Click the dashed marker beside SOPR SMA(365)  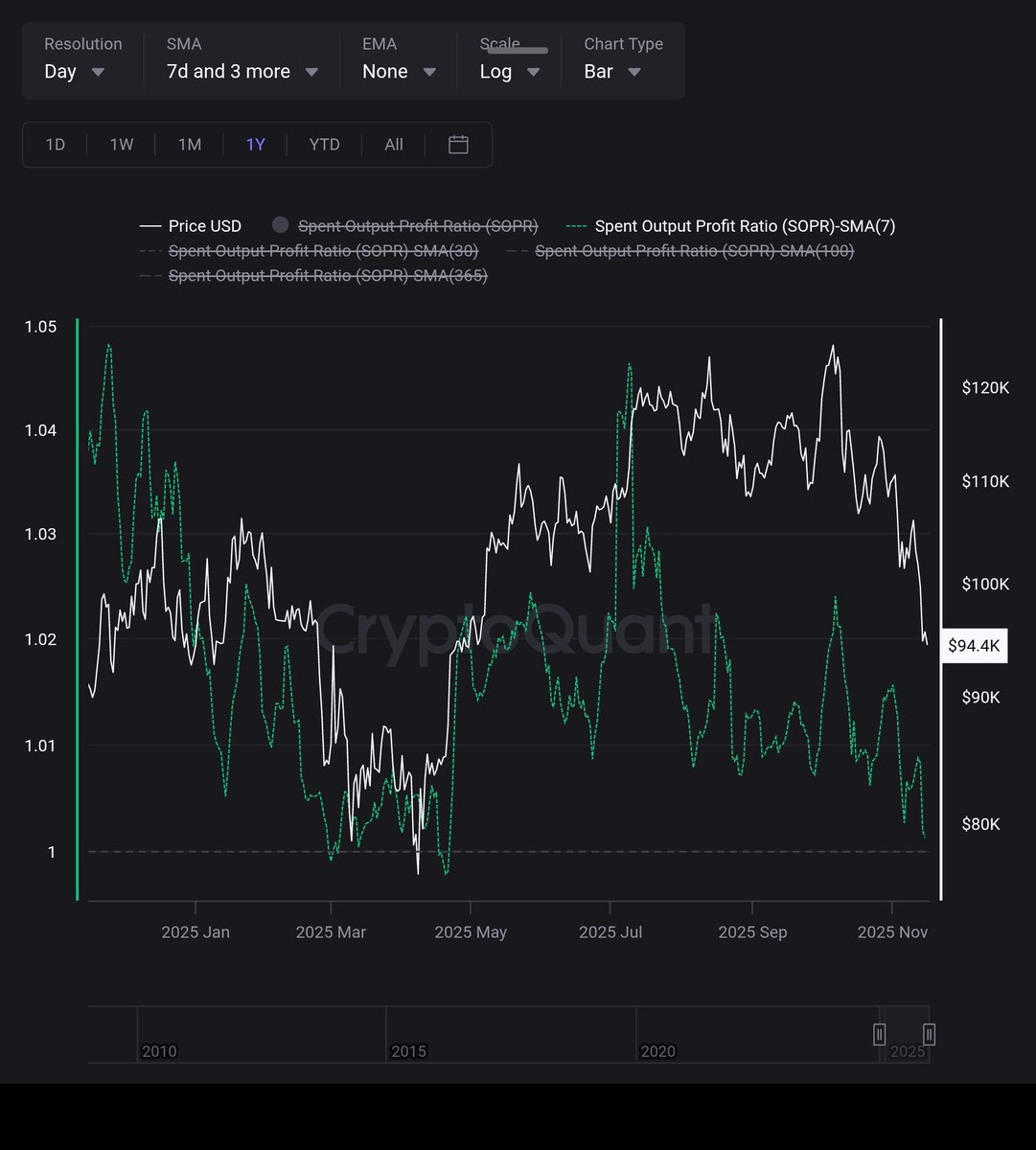pyautogui.click(x=149, y=276)
